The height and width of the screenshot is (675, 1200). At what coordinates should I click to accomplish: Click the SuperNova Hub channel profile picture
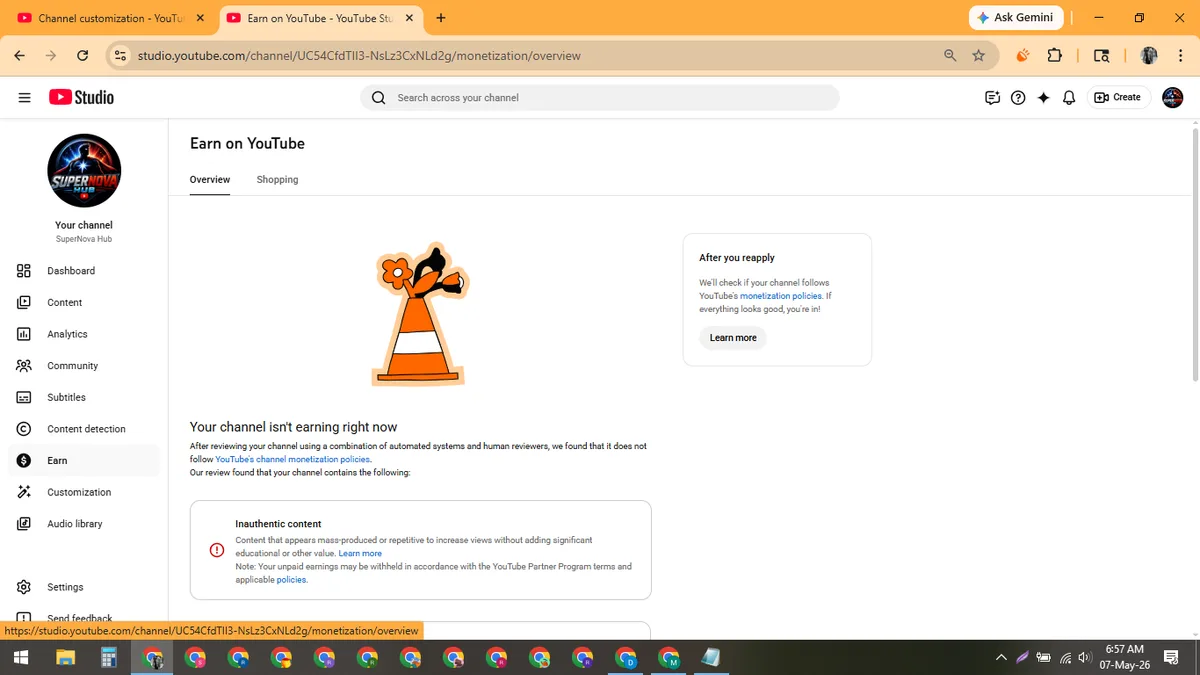[84, 171]
